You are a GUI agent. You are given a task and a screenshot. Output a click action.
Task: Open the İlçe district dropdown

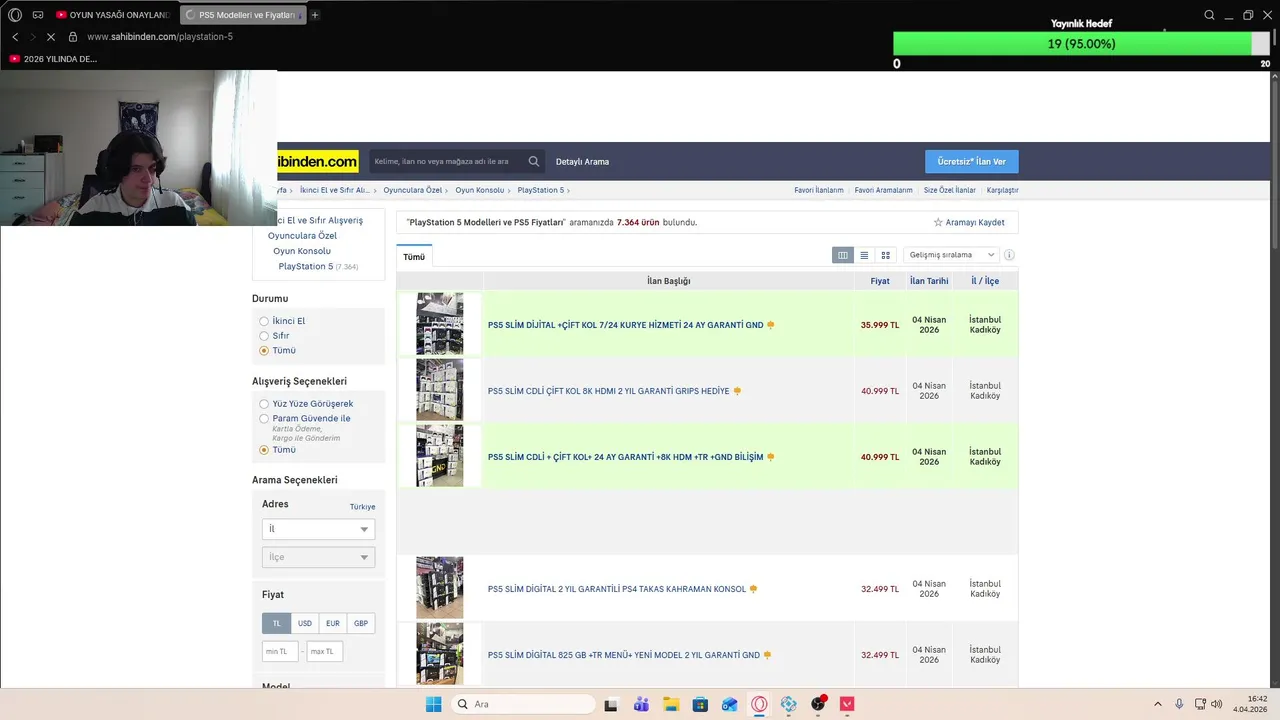pyautogui.click(x=318, y=557)
